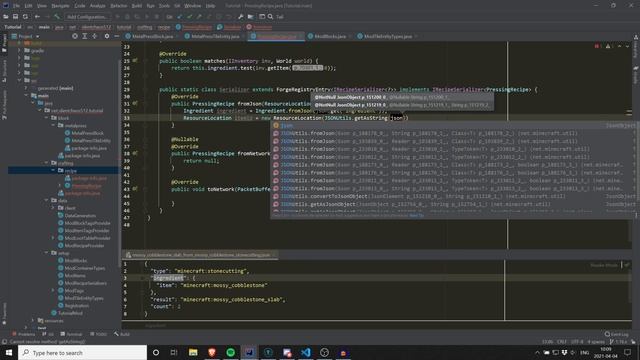Collapse the data package

[x=47, y=200]
